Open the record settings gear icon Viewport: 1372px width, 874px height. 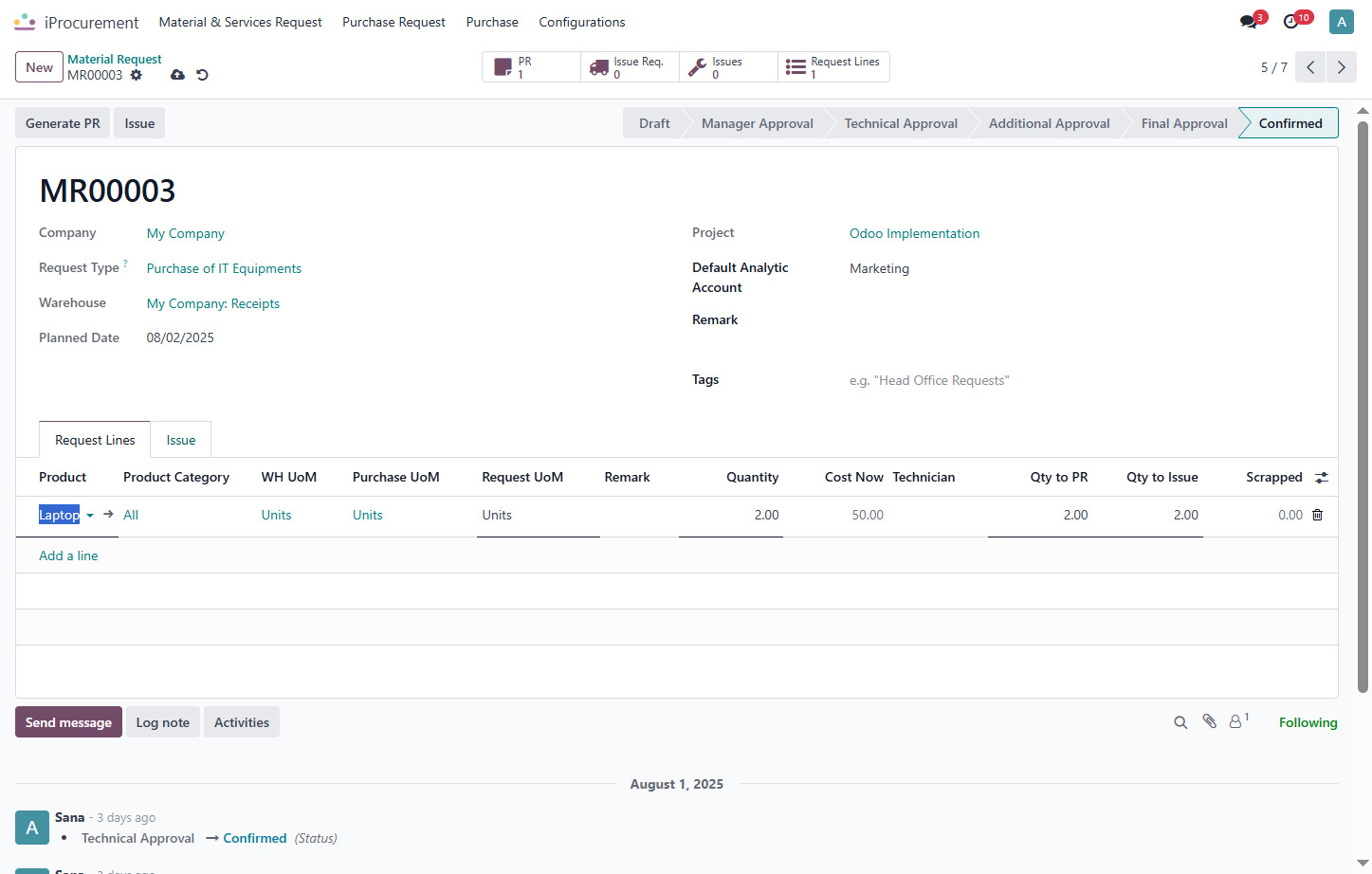[x=137, y=75]
